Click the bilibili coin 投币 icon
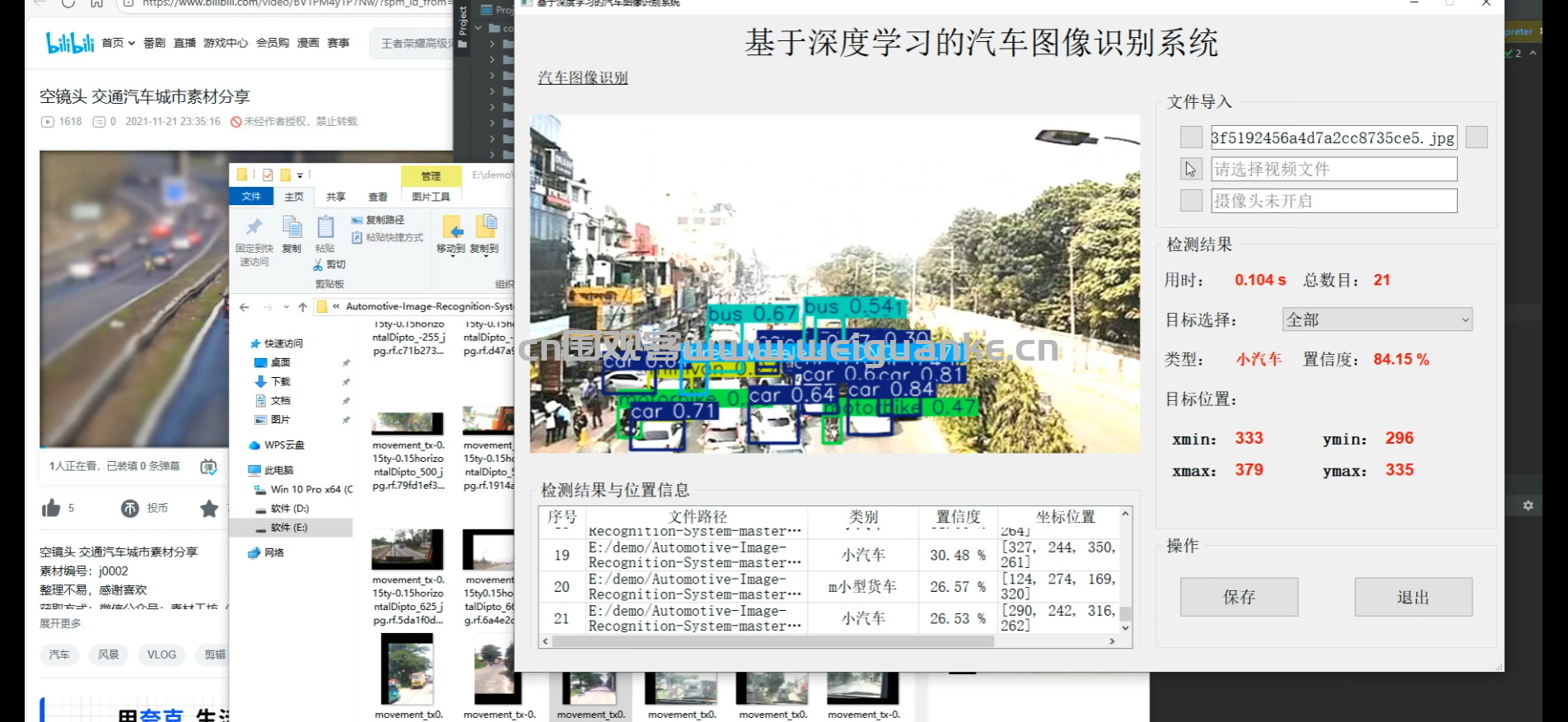 point(130,509)
